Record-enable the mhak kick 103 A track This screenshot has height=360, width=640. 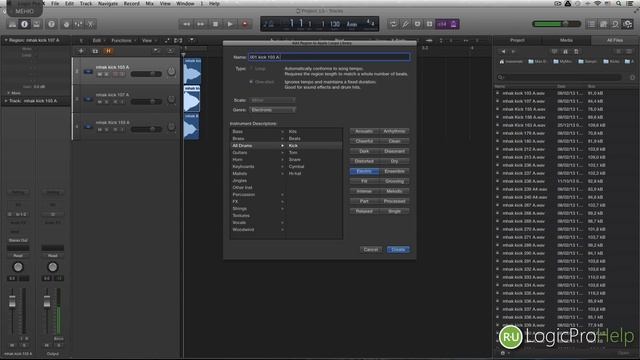click(x=115, y=74)
